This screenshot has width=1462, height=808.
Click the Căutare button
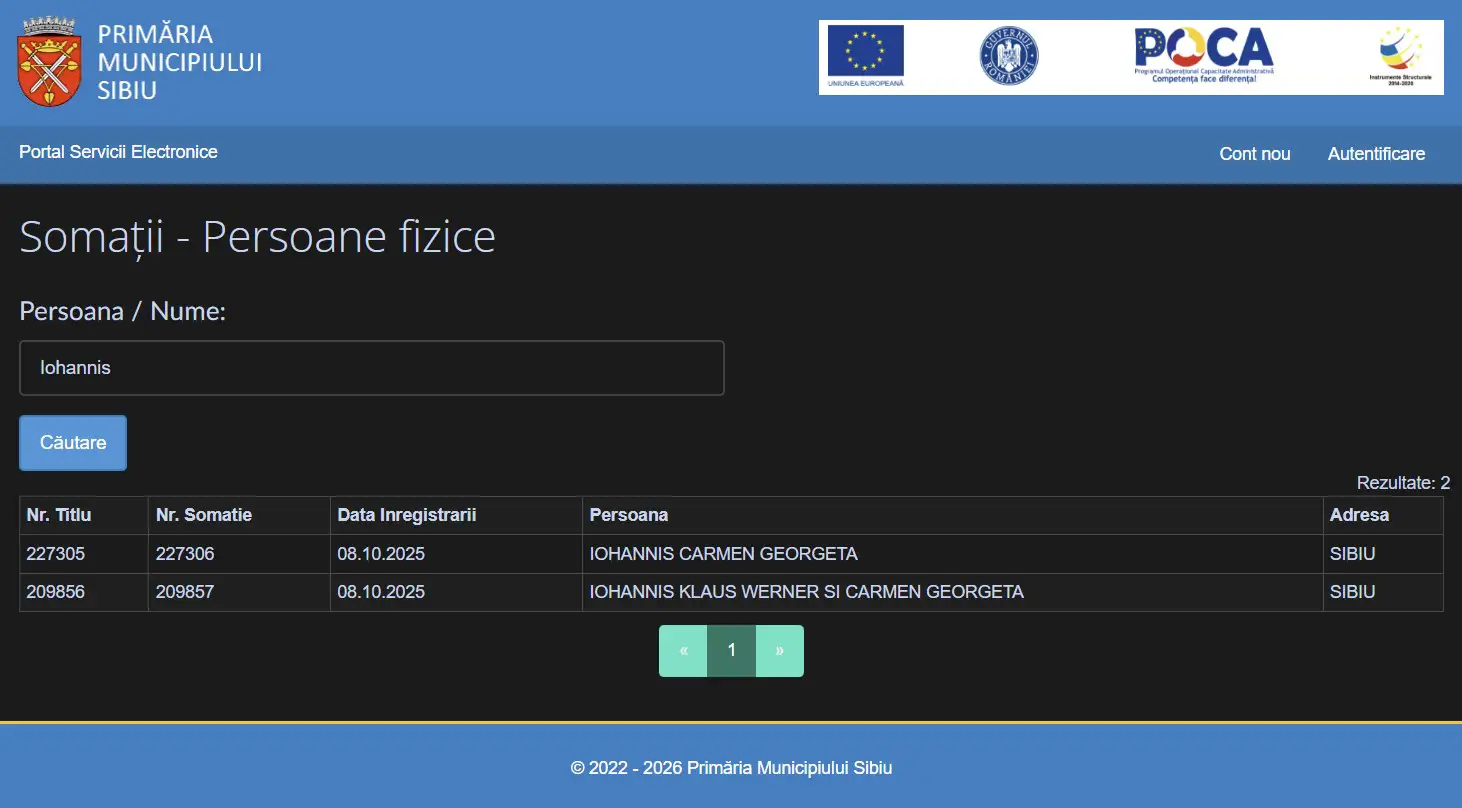pos(73,443)
